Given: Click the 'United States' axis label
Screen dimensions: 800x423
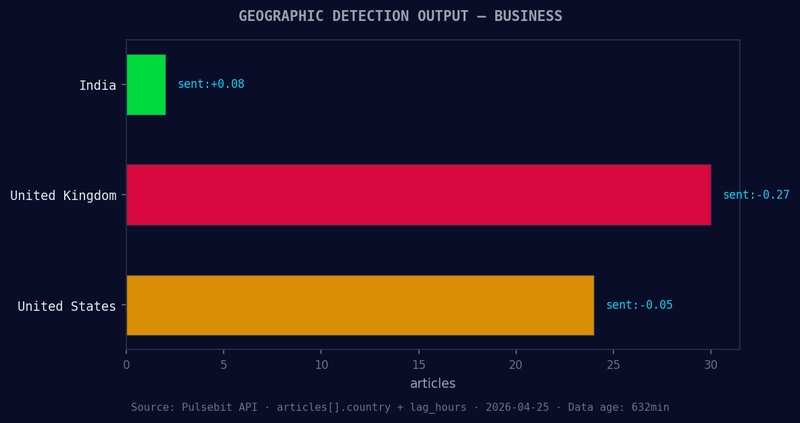Looking at the screenshot, I should point(67,306).
